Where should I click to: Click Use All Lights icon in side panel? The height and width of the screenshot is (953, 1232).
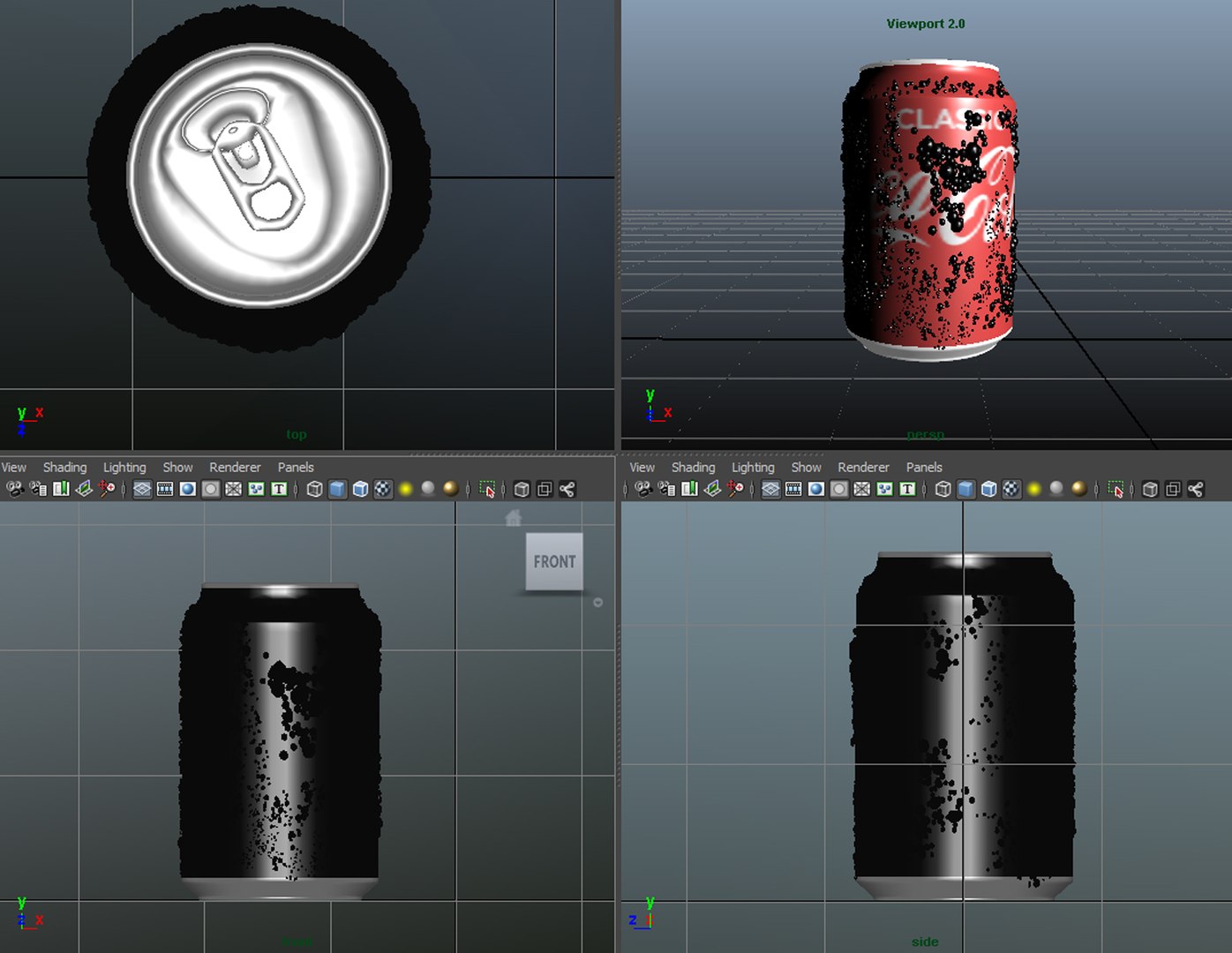[1034, 489]
